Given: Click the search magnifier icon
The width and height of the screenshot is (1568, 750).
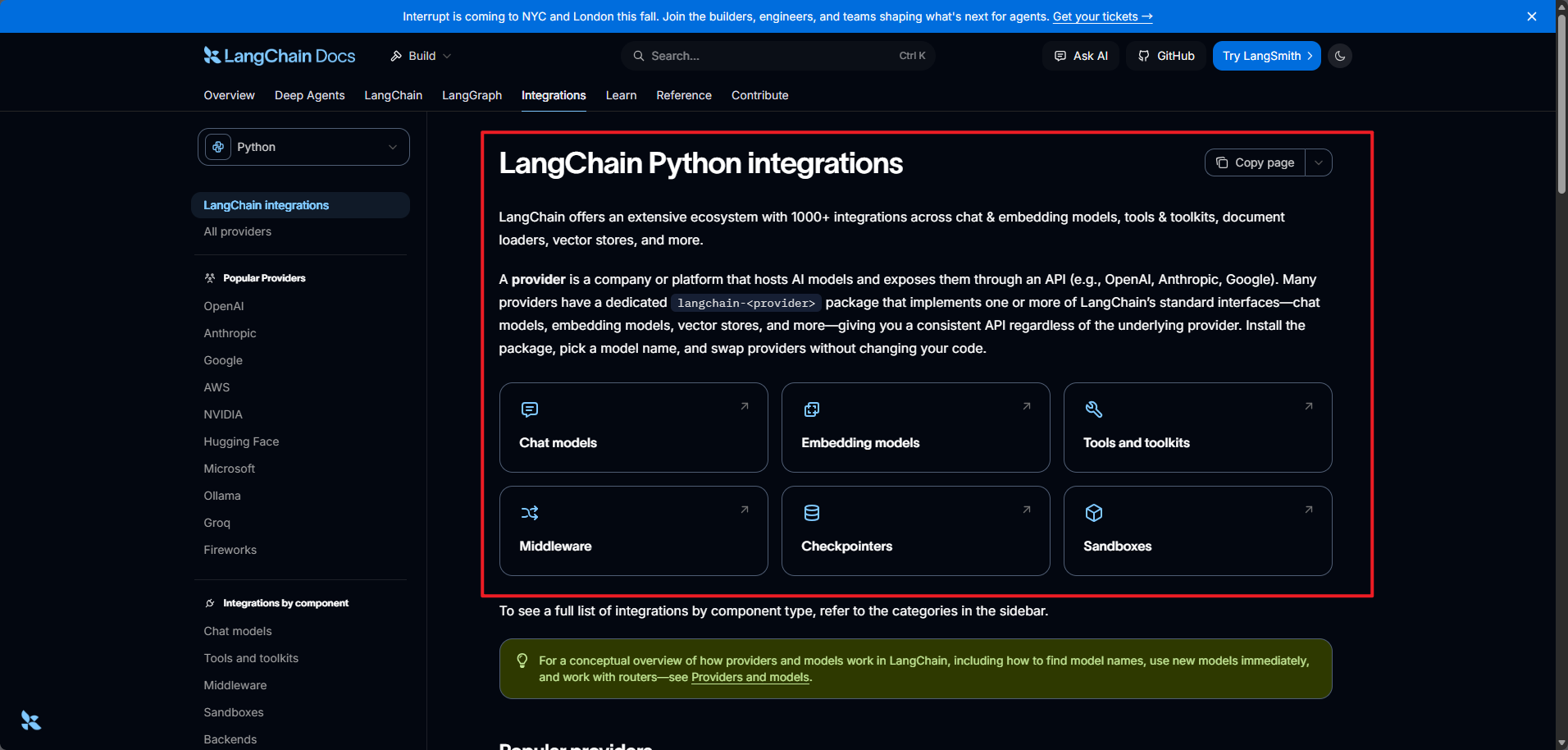Looking at the screenshot, I should tap(638, 56).
